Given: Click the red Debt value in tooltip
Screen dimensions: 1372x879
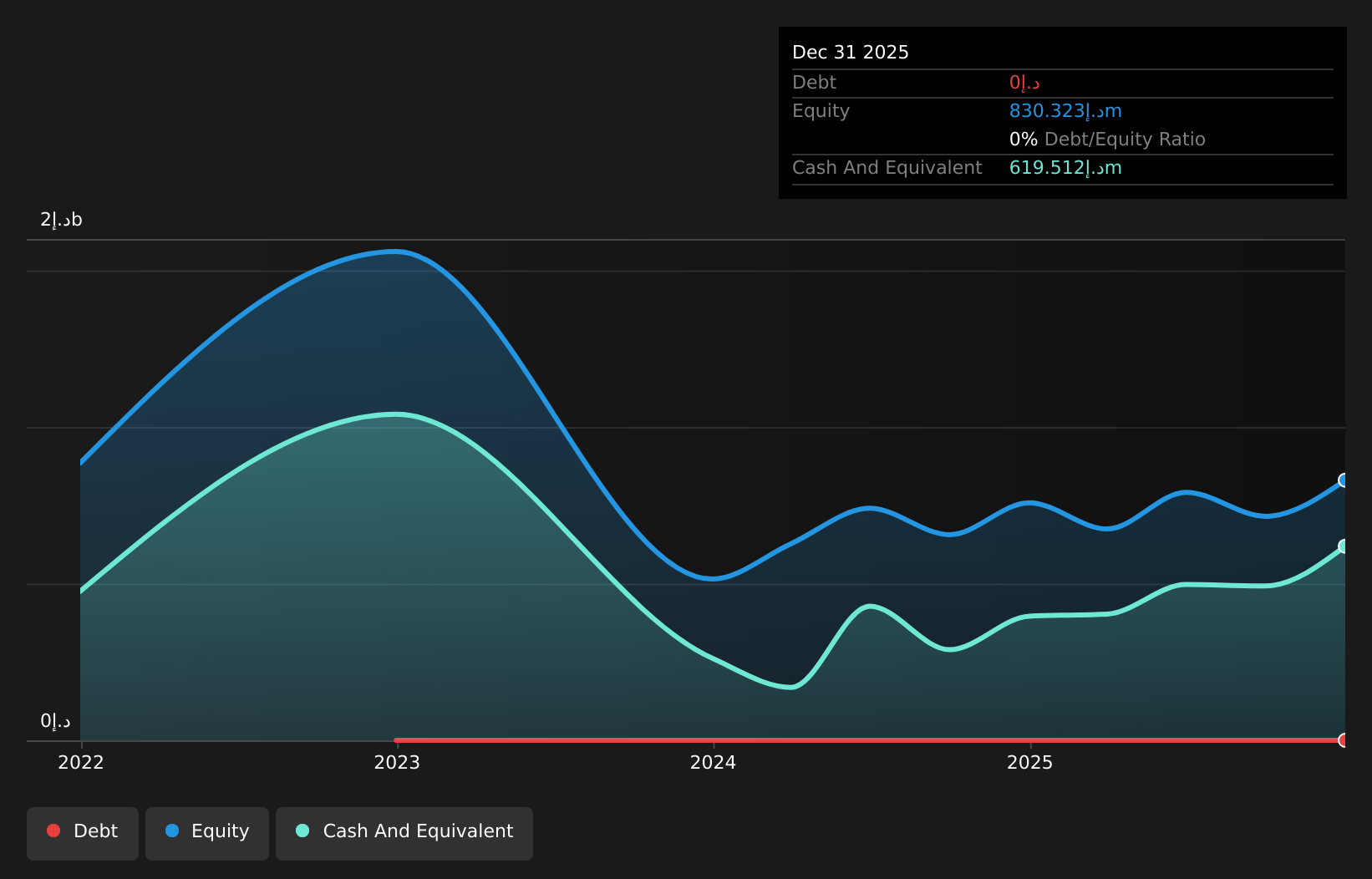Looking at the screenshot, I should tap(1024, 83).
